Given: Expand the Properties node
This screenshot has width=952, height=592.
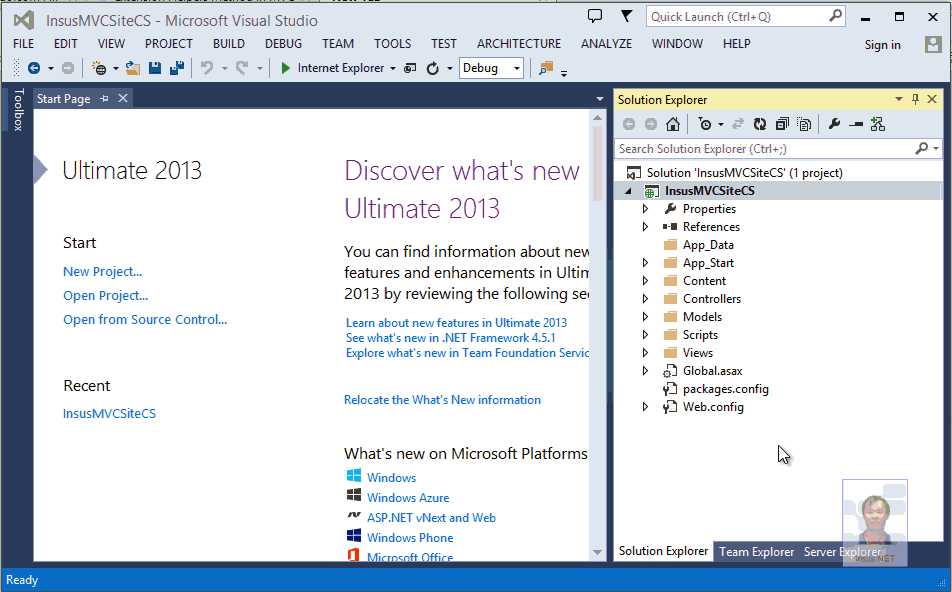Looking at the screenshot, I should [x=645, y=209].
